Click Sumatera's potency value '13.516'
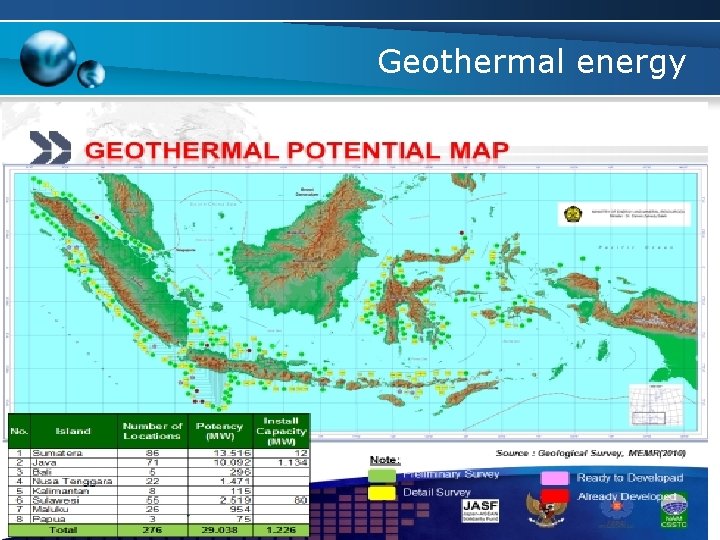This screenshot has width=720, height=540. tap(232, 453)
